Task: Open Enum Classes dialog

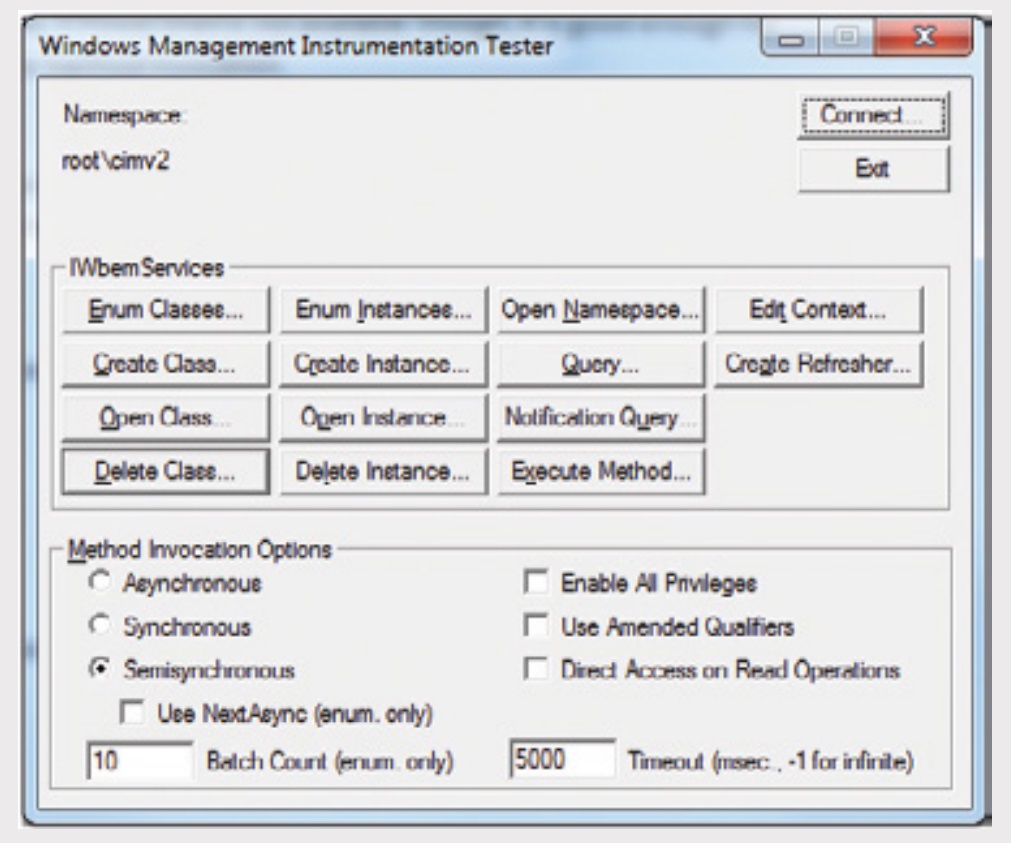Action: 165,312
